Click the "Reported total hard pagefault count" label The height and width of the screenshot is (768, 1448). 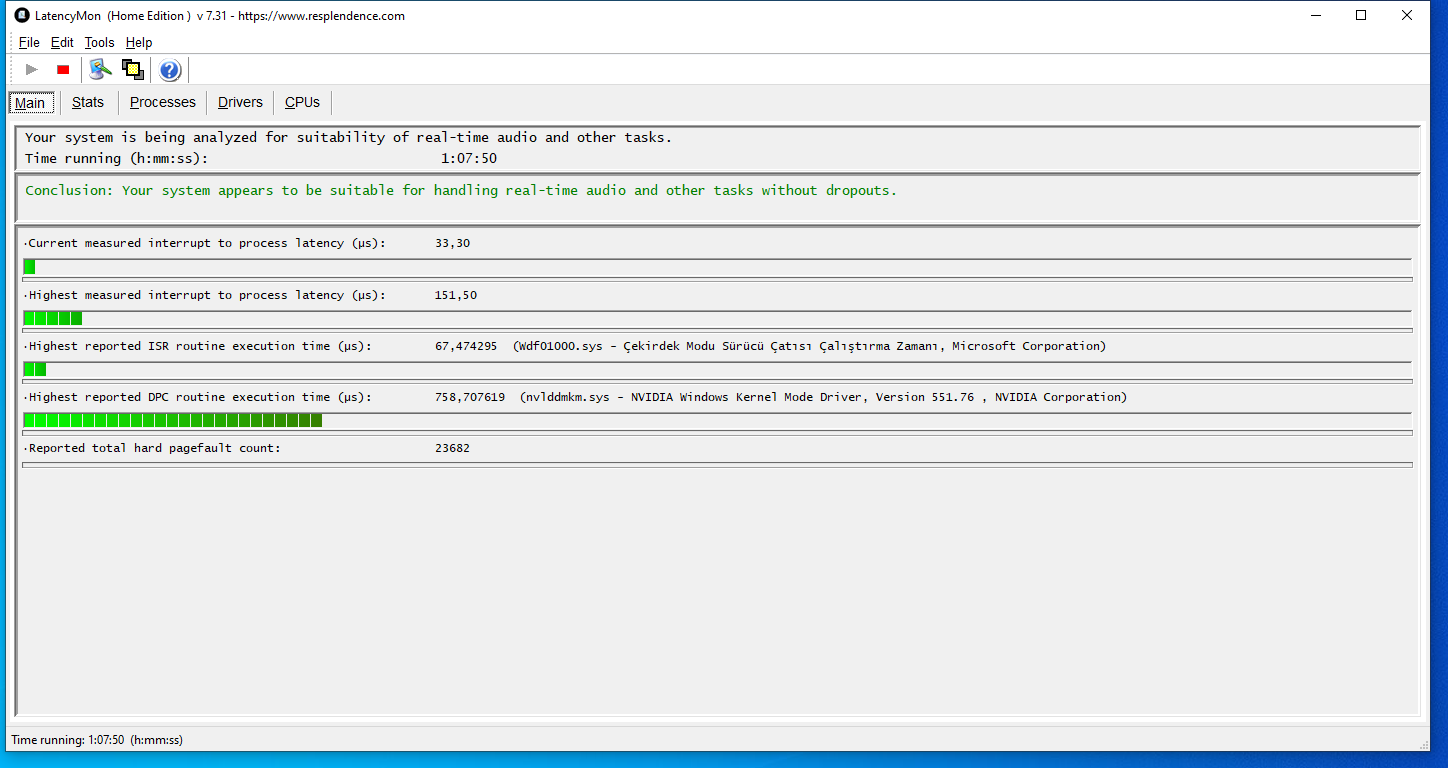tap(155, 448)
